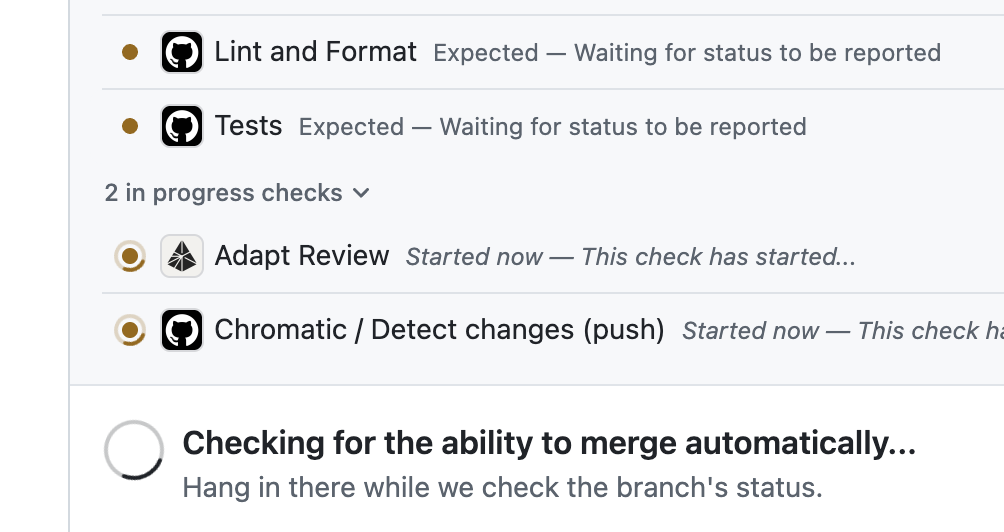Screen dimensions: 1004x532
Task: Click the Adapt Review app logo
Action: point(182,256)
